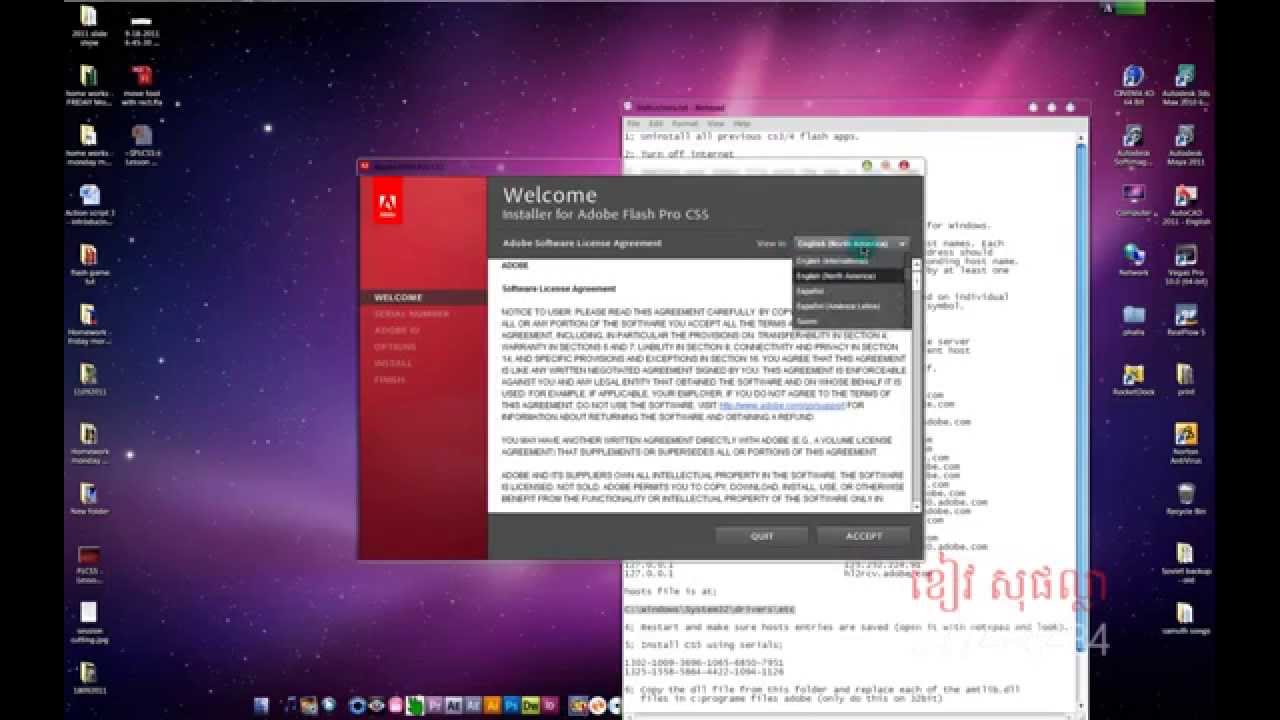Open the flash game.txt desktop file
The width and height of the screenshot is (1280, 720).
[89, 264]
